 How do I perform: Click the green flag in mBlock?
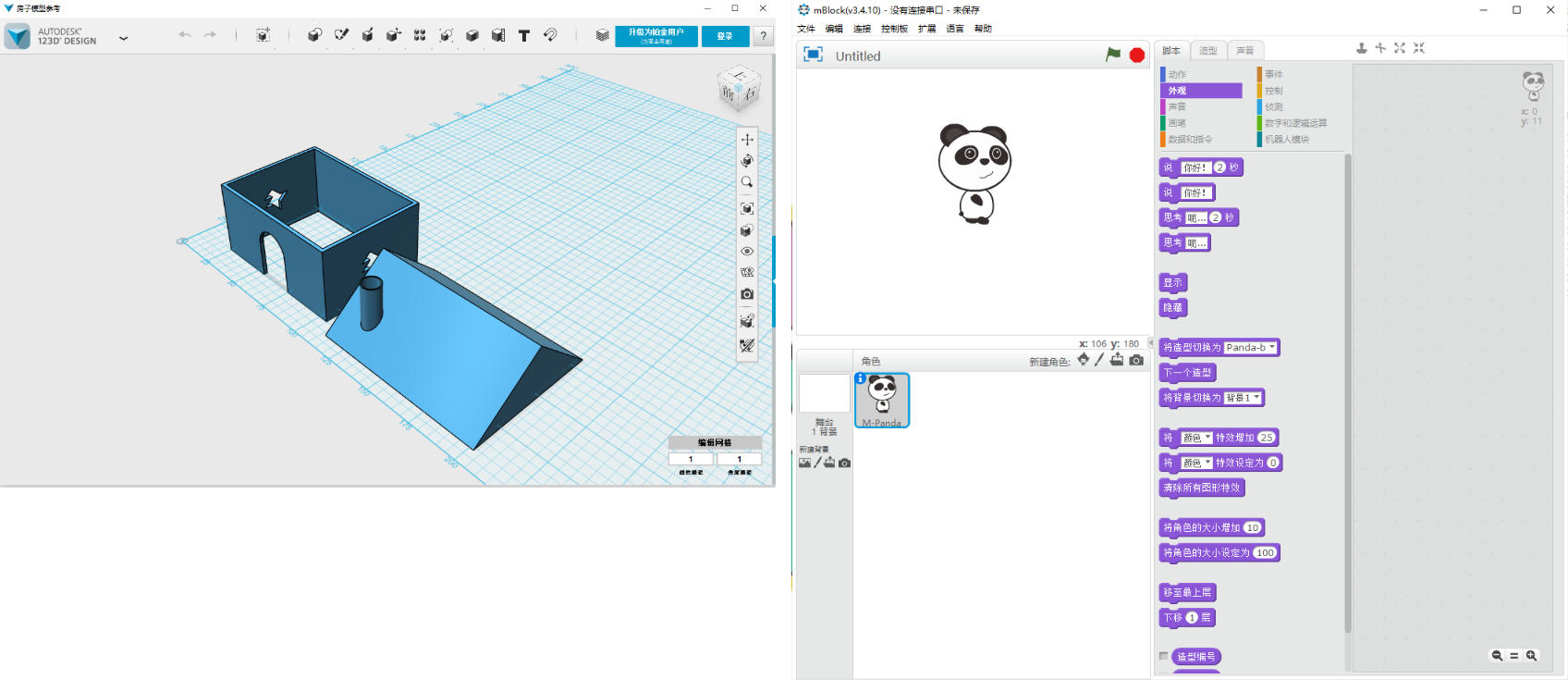[x=1113, y=56]
